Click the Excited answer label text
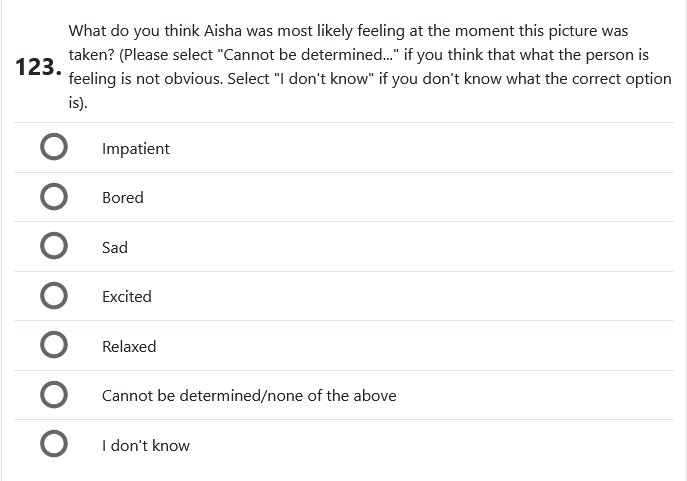This screenshot has width=687, height=481. point(127,296)
